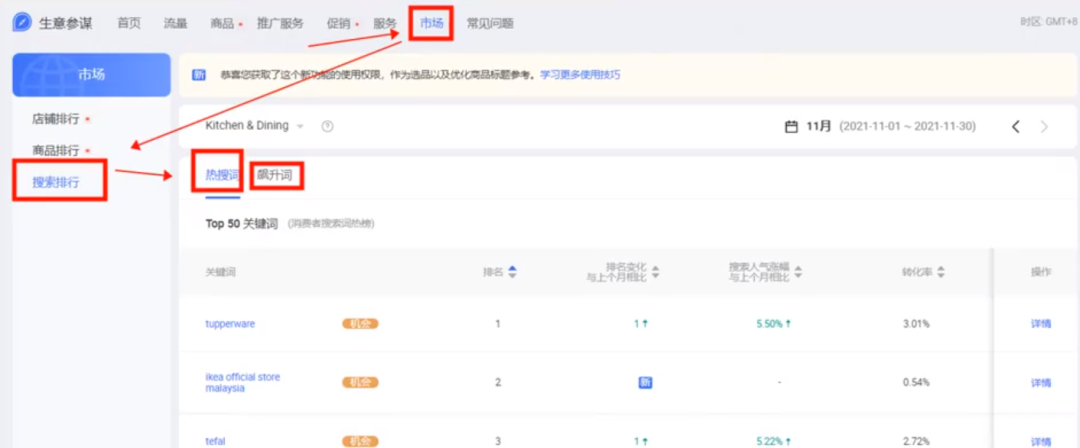Click the 11月 date range text

pyautogui.click(x=891, y=127)
